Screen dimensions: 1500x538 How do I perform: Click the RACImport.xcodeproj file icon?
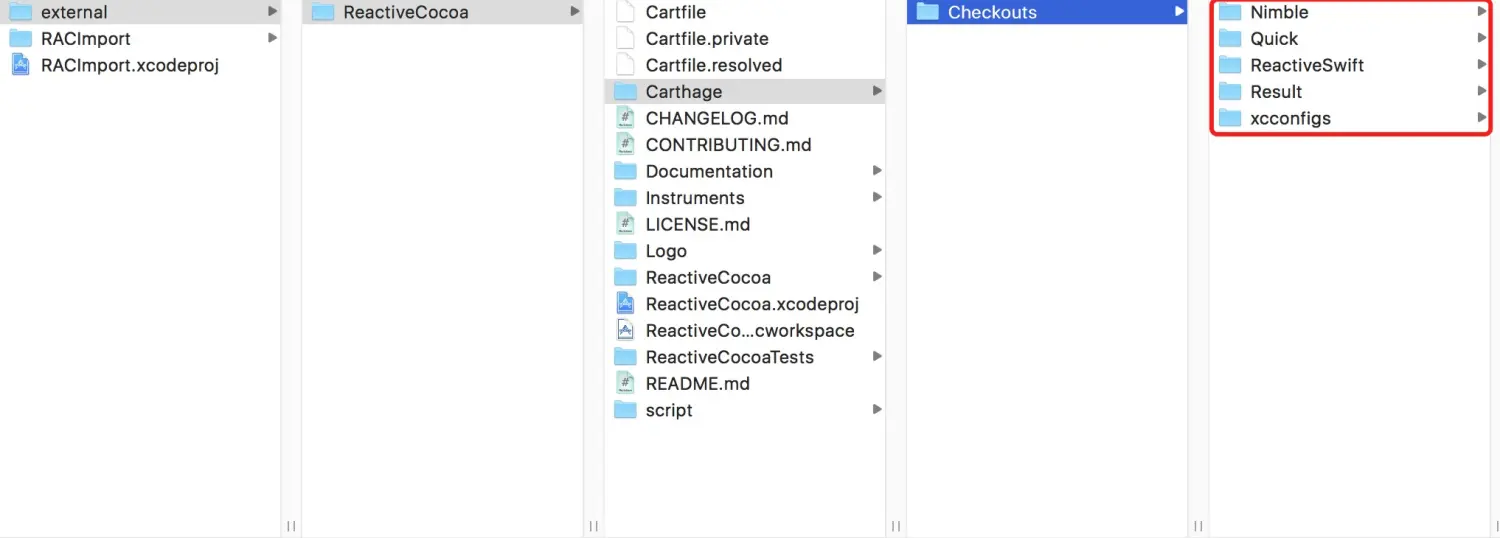pyautogui.click(x=21, y=65)
